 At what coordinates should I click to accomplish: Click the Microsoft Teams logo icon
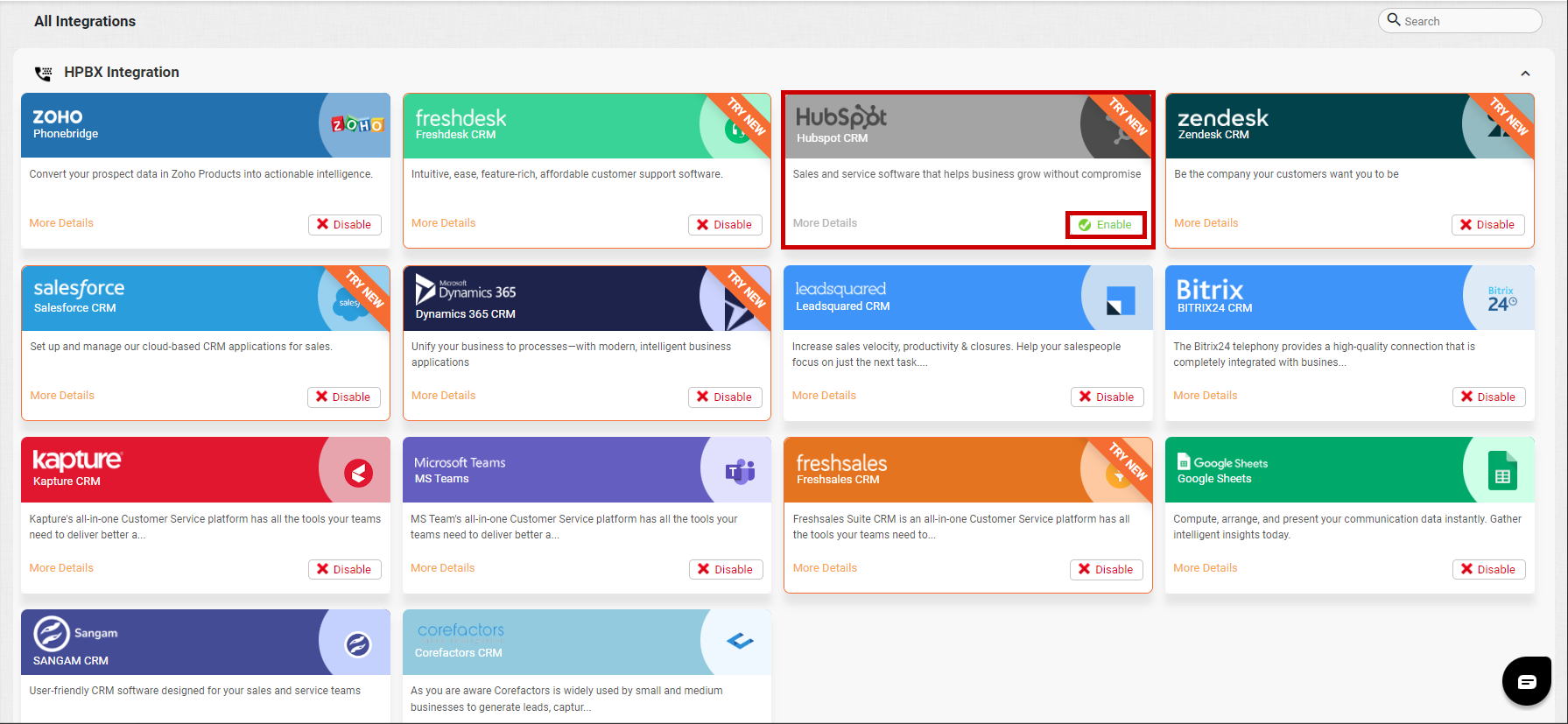coord(740,472)
